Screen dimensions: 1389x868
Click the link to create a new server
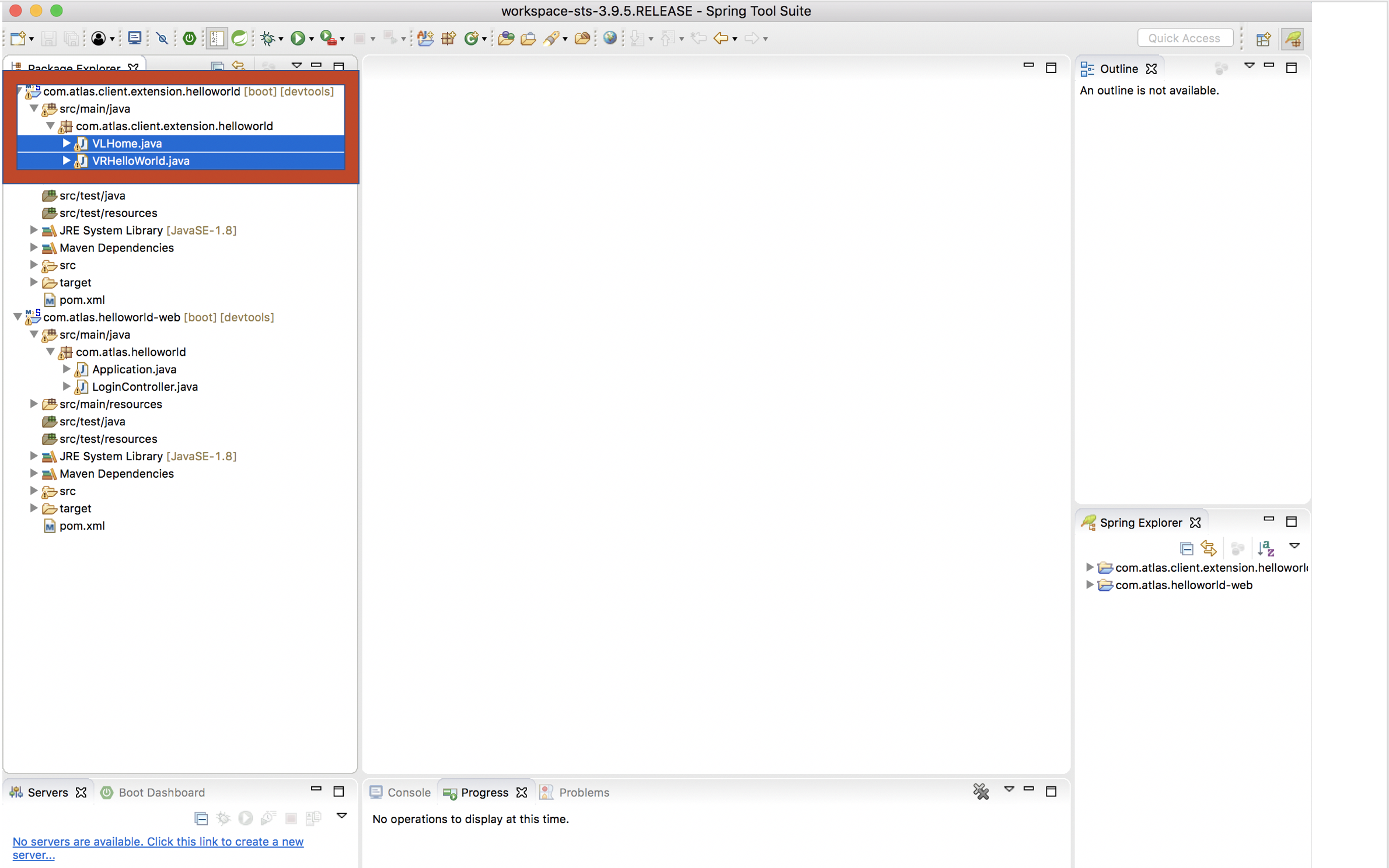(158, 848)
